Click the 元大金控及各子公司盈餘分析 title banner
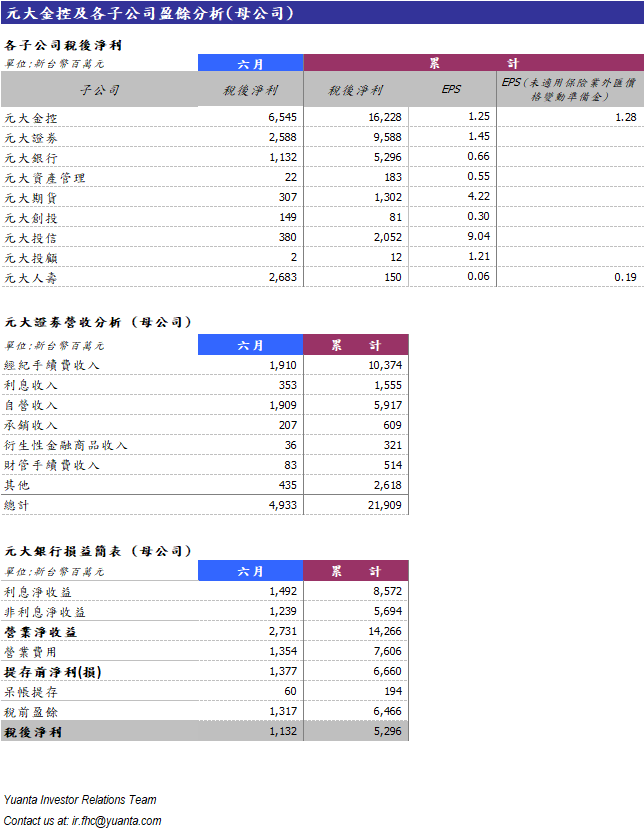 [322, 13]
